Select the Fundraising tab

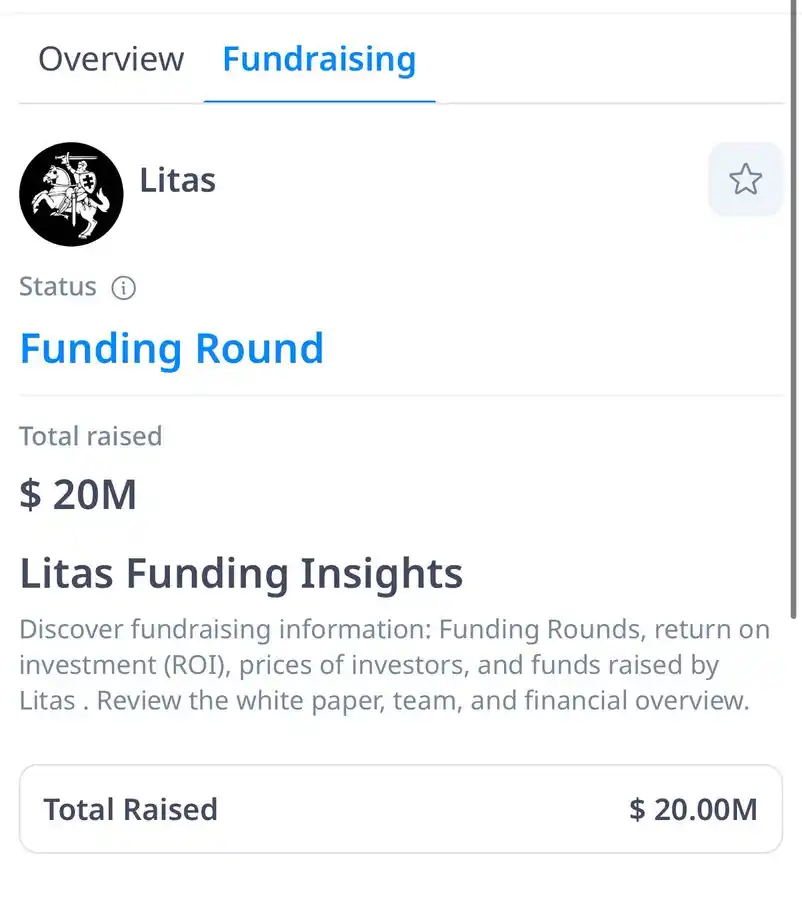tap(319, 59)
